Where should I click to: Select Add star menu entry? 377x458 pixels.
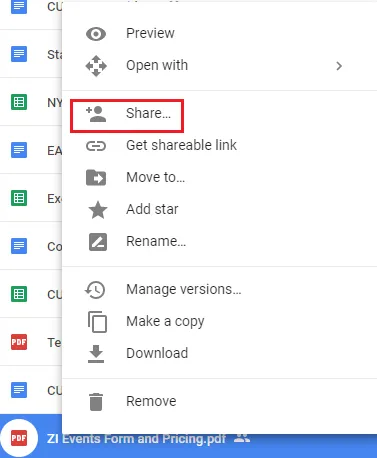coord(220,209)
